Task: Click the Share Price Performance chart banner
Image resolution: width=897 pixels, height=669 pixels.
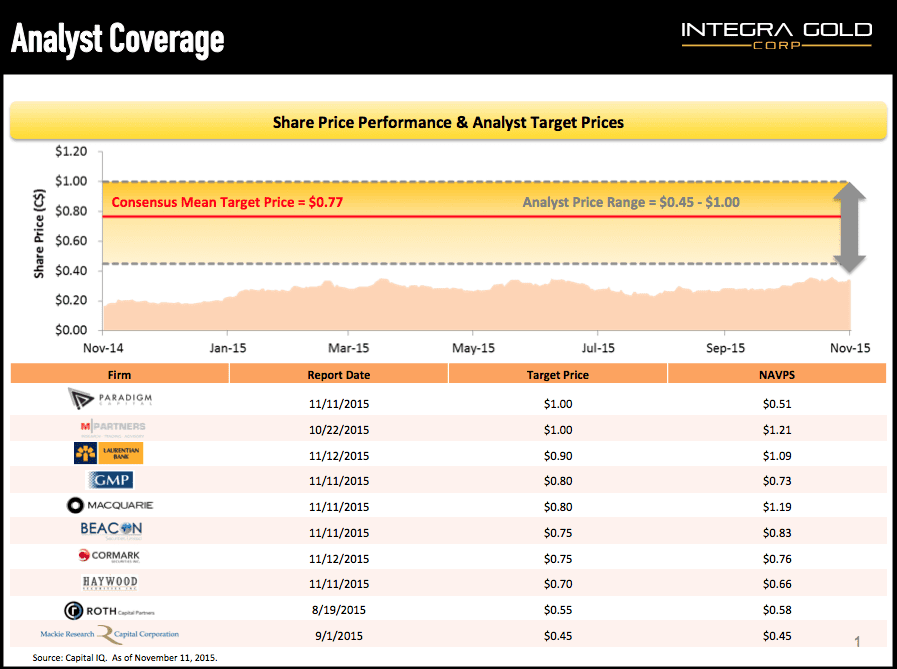Action: point(448,121)
